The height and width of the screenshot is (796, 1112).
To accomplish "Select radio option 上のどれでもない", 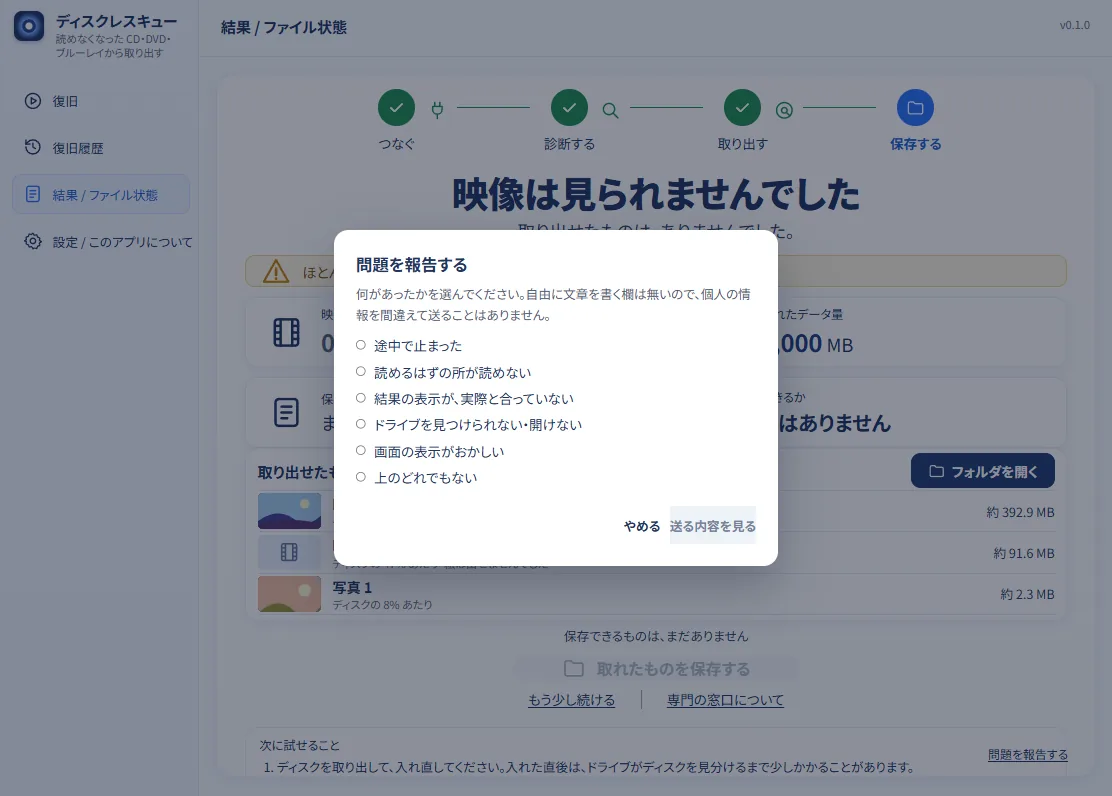I will (361, 477).
